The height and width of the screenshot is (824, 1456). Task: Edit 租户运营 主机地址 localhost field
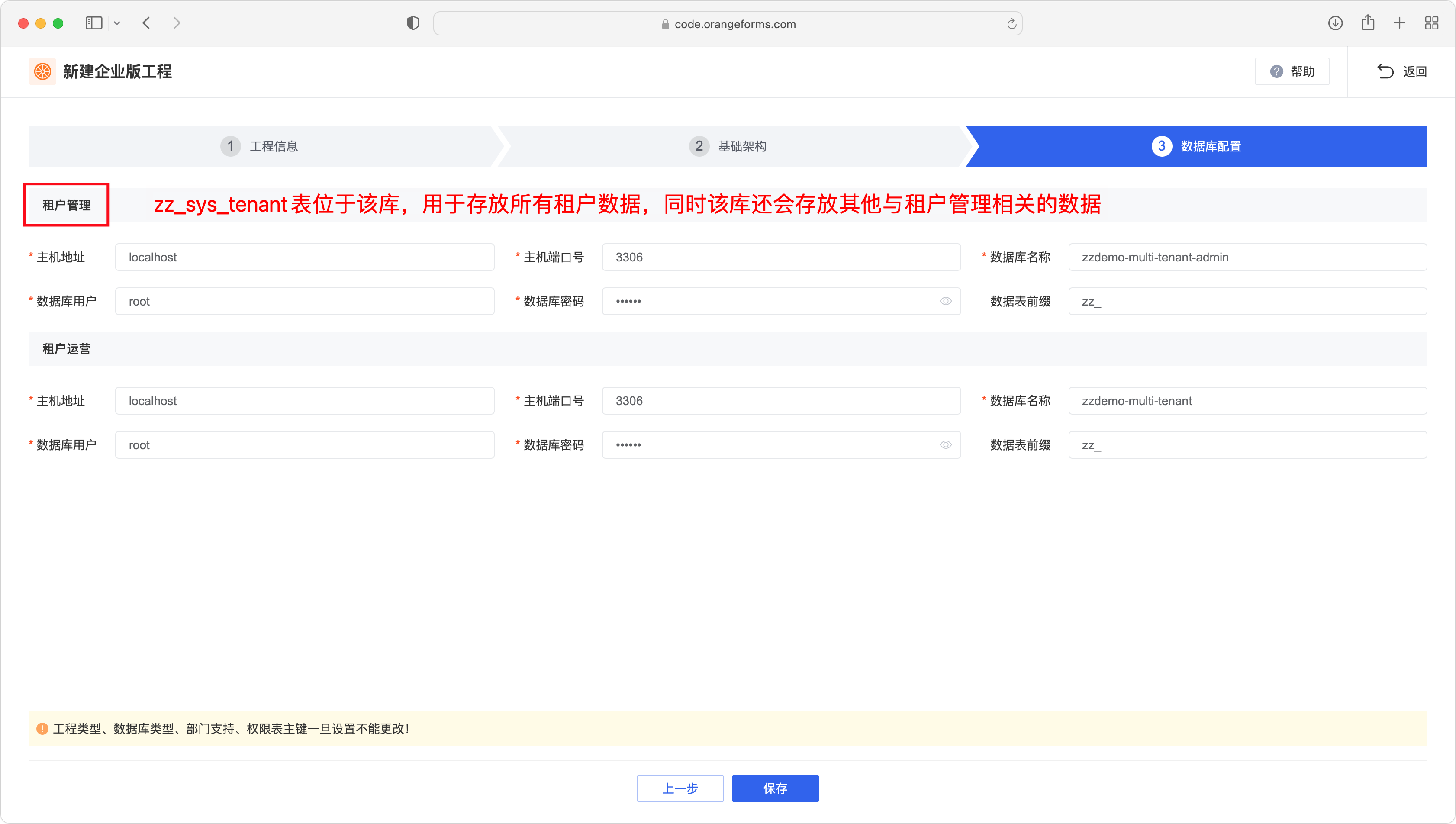[304, 401]
